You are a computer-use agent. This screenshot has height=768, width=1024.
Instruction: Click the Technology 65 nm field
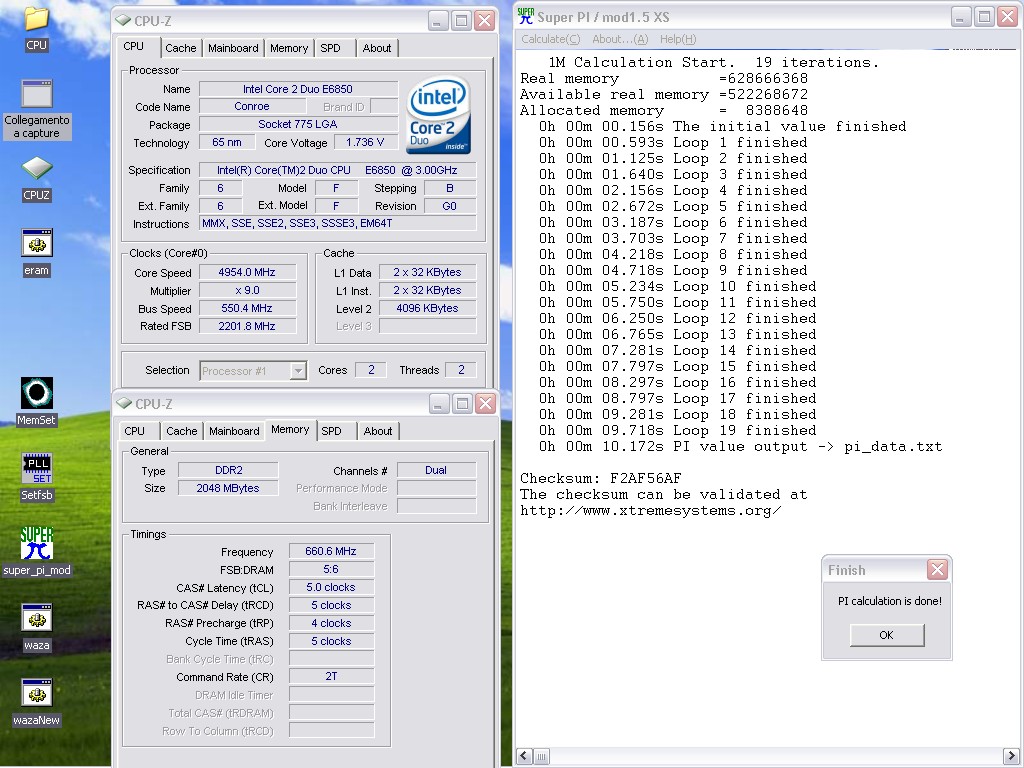point(227,142)
